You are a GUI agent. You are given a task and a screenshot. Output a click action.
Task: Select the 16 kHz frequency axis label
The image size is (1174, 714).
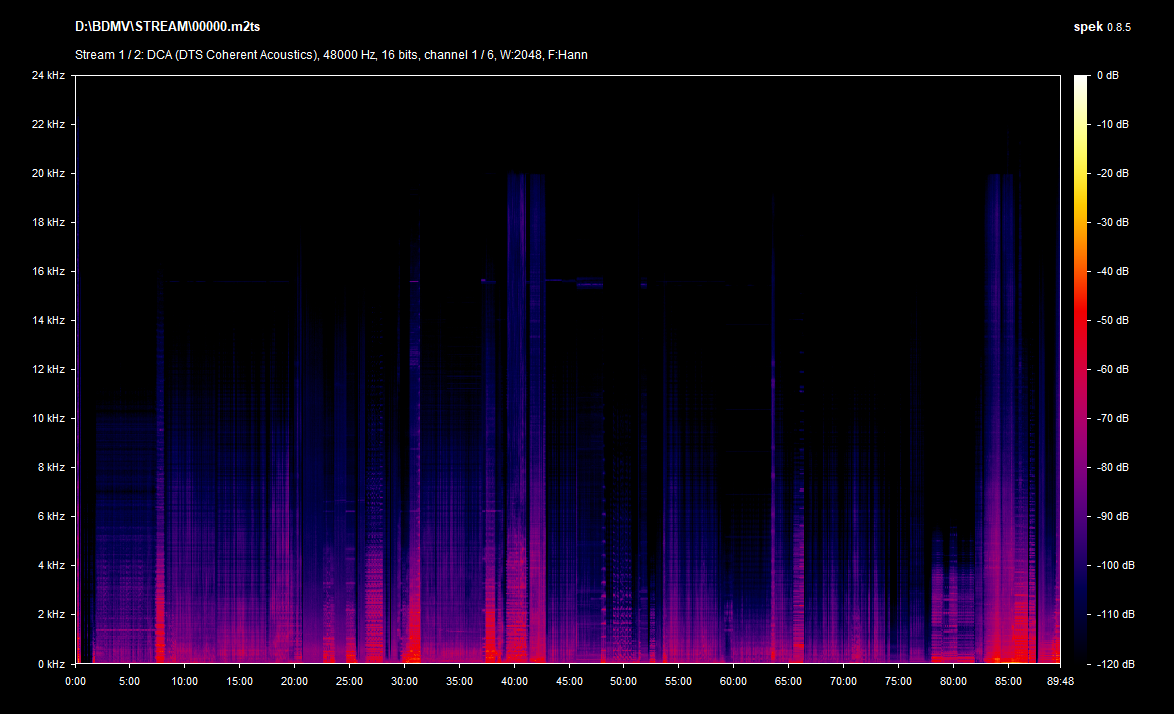[48, 272]
